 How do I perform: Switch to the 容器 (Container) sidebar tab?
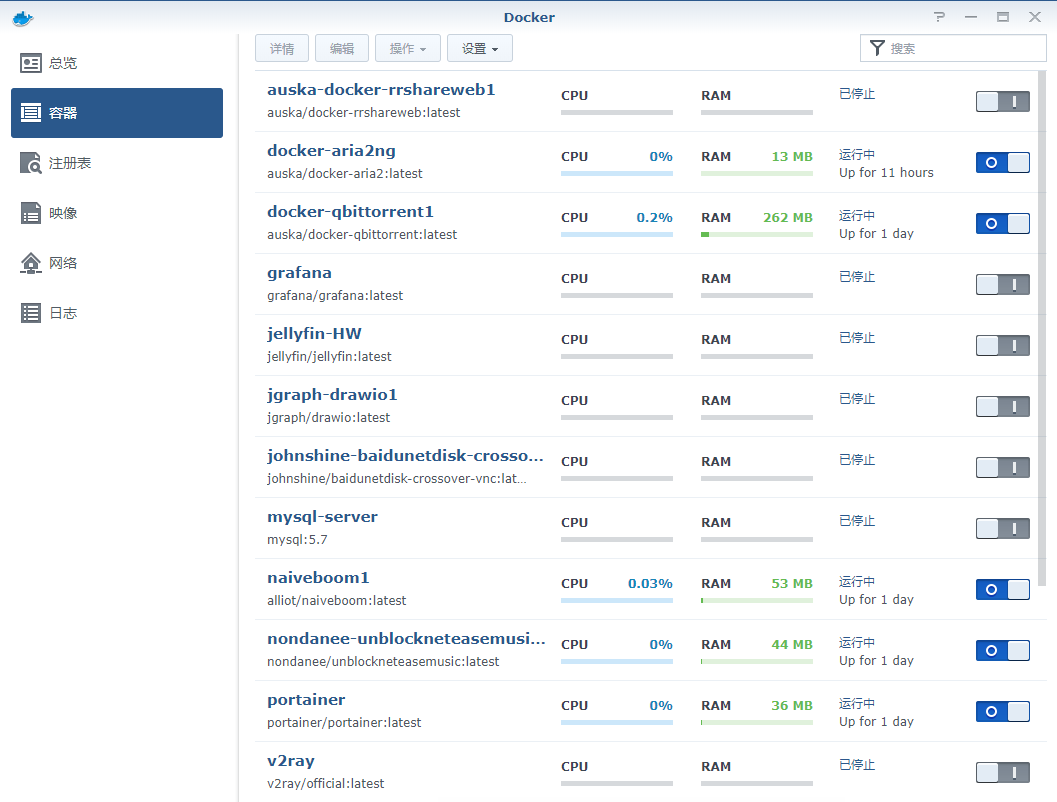point(60,112)
